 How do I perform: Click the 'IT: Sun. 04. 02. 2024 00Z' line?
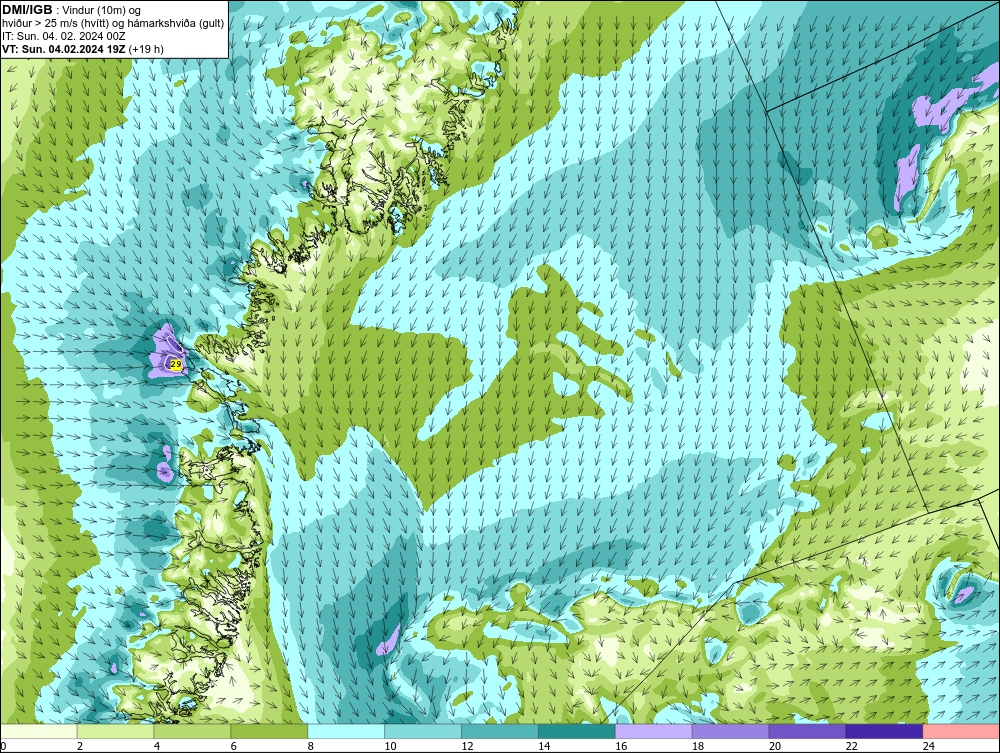pos(64,36)
